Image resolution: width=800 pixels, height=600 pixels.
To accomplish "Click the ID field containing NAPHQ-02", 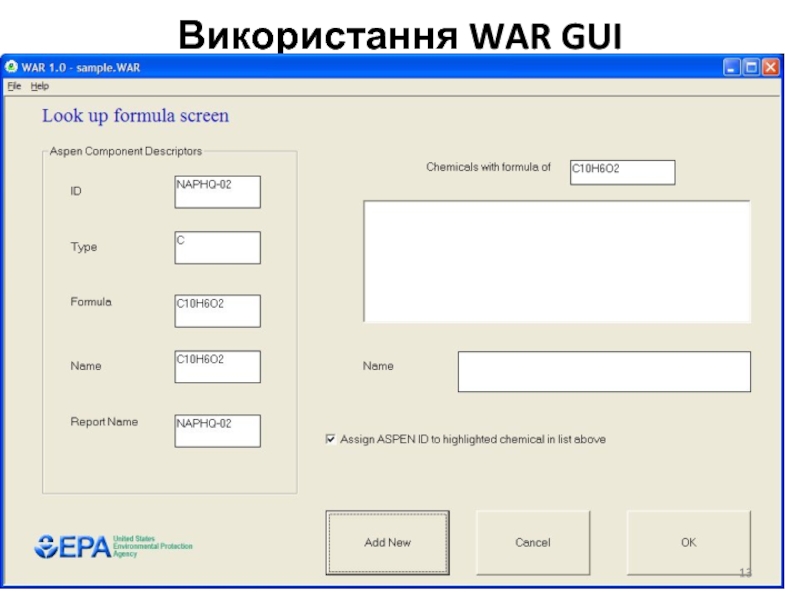I will tap(218, 192).
